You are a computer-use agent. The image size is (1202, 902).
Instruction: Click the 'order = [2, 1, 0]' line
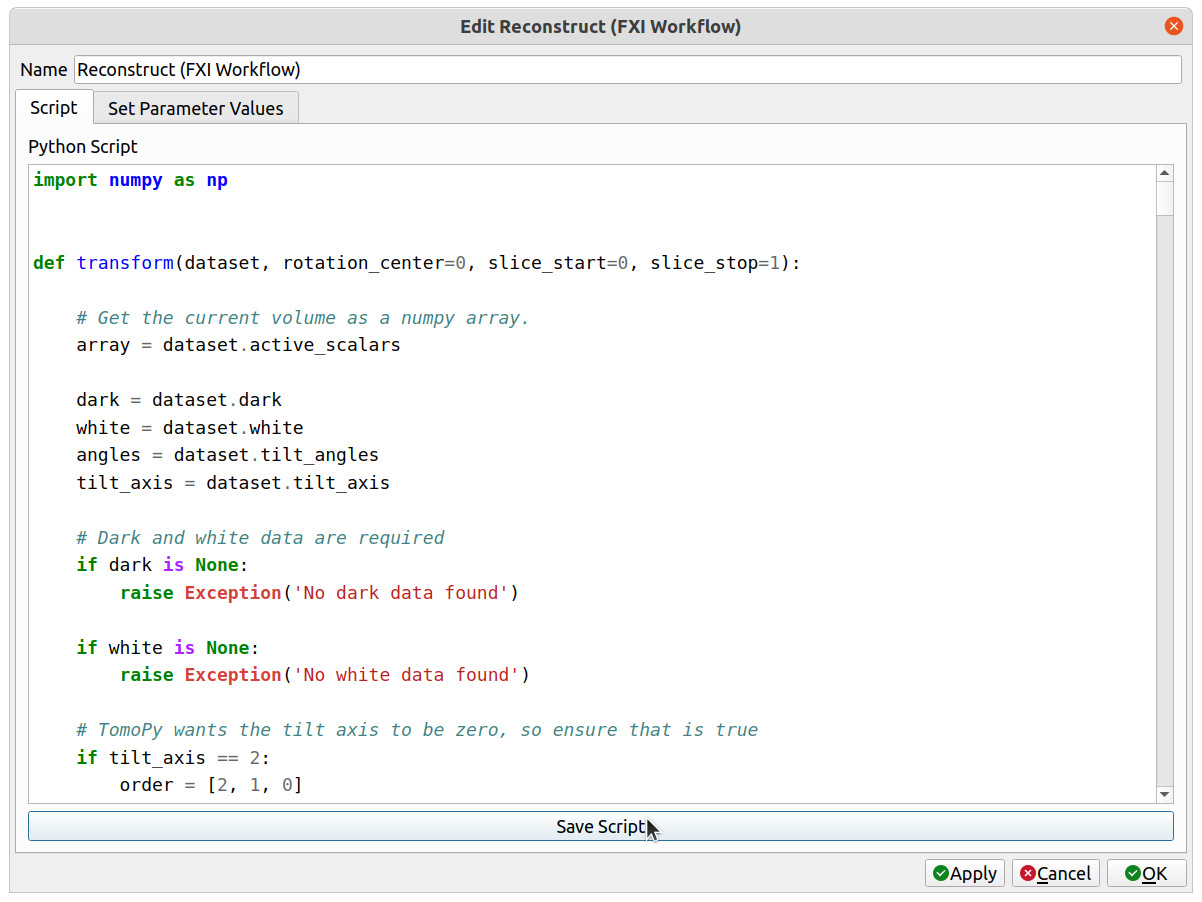pyautogui.click(x=210, y=785)
